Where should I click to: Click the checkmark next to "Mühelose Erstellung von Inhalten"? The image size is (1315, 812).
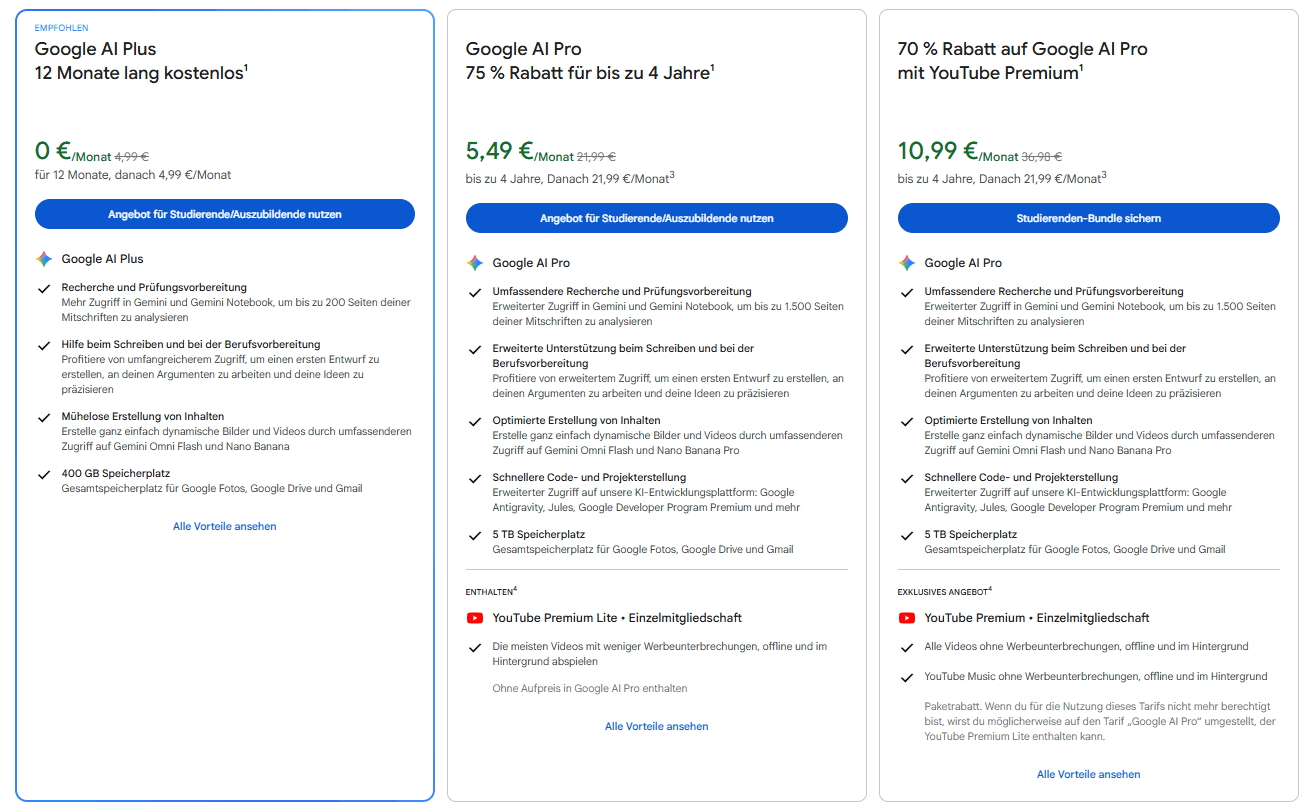point(43,417)
